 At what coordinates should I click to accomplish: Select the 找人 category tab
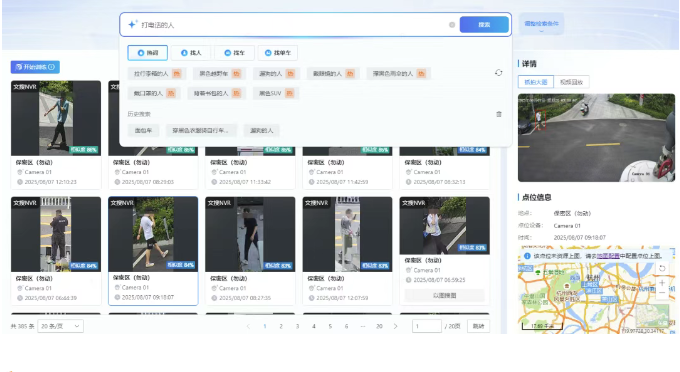(191, 53)
